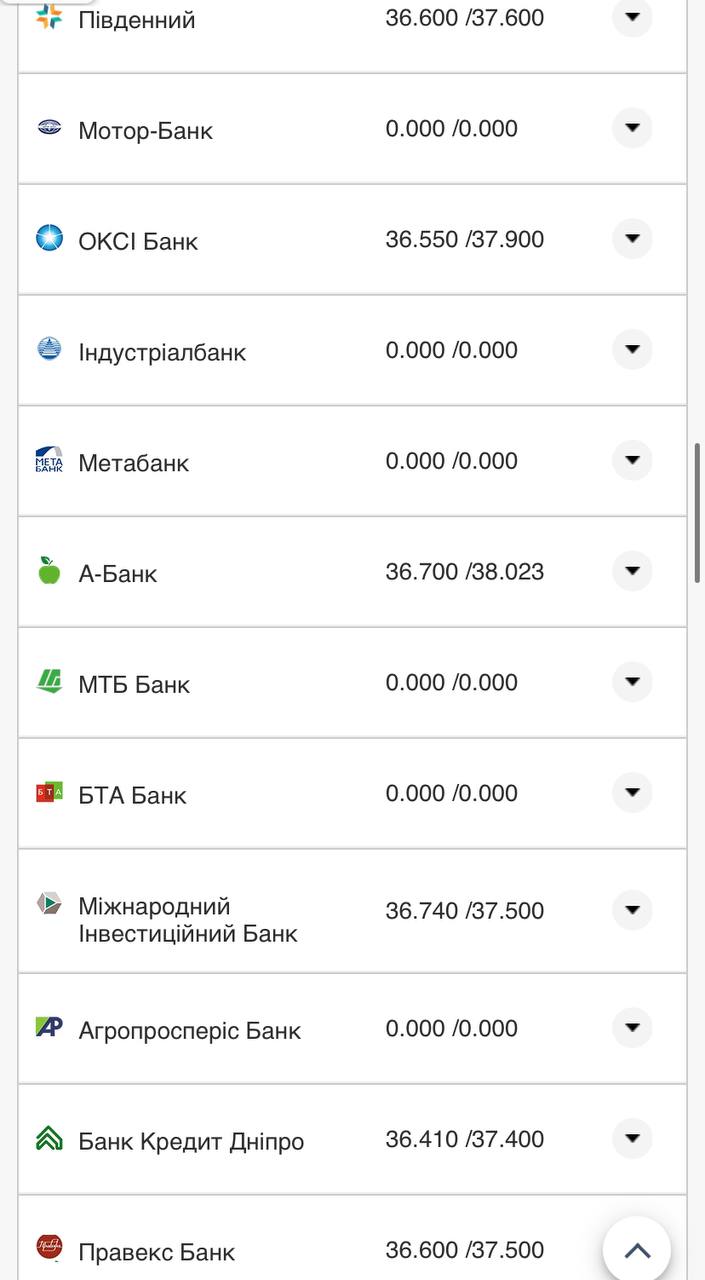Expand the ОКСІ Банк rates dropdown
705x1280 pixels.
click(x=631, y=239)
